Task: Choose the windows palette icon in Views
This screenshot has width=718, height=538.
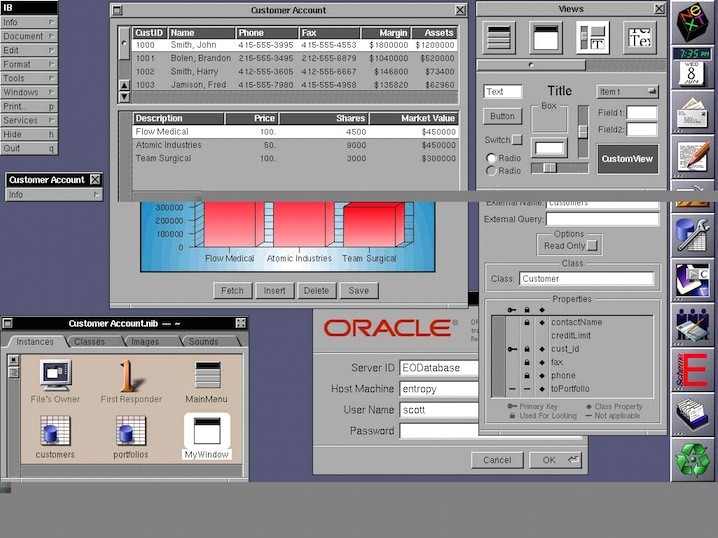Action: click(545, 38)
